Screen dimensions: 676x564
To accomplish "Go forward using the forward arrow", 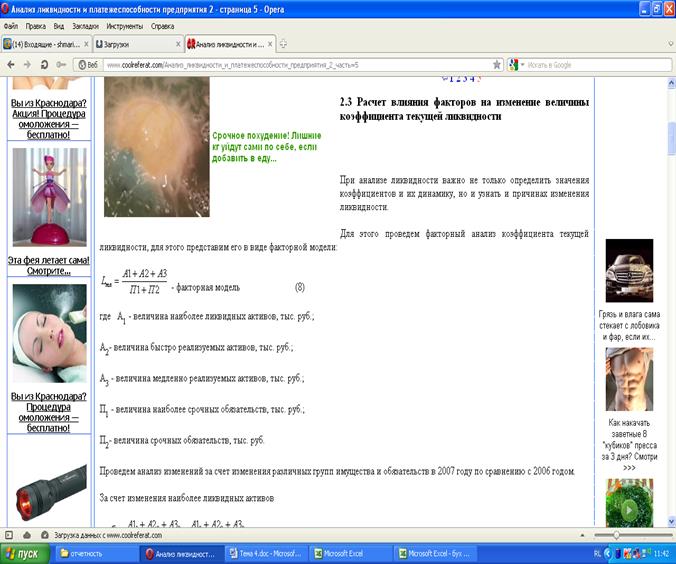I will (27, 65).
